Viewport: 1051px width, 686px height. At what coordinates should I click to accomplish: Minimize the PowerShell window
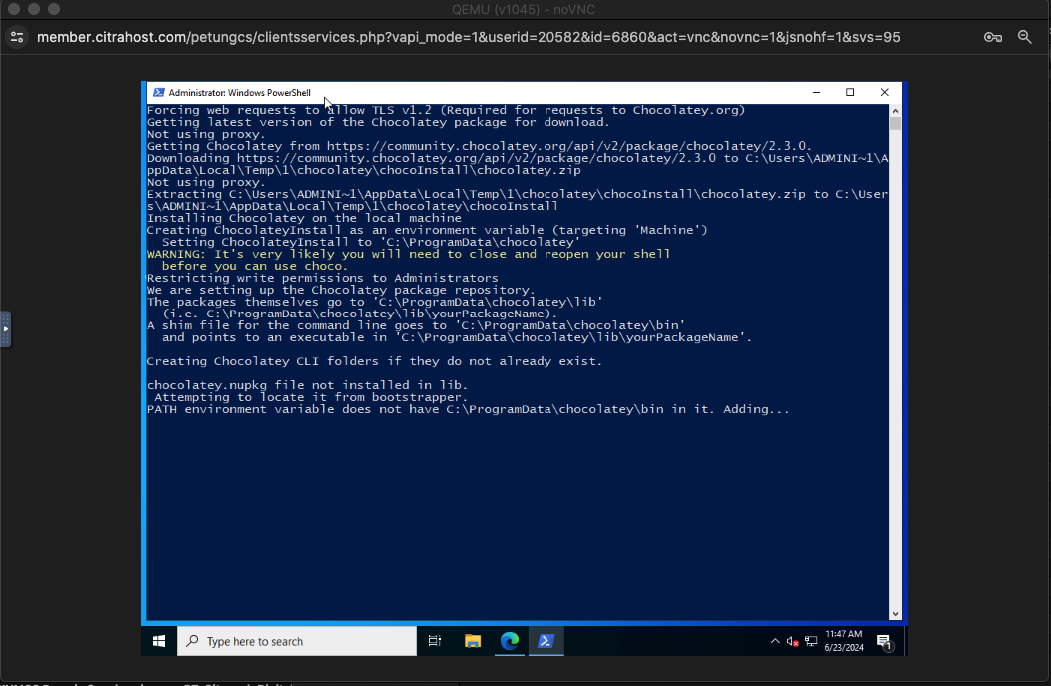pos(816,93)
